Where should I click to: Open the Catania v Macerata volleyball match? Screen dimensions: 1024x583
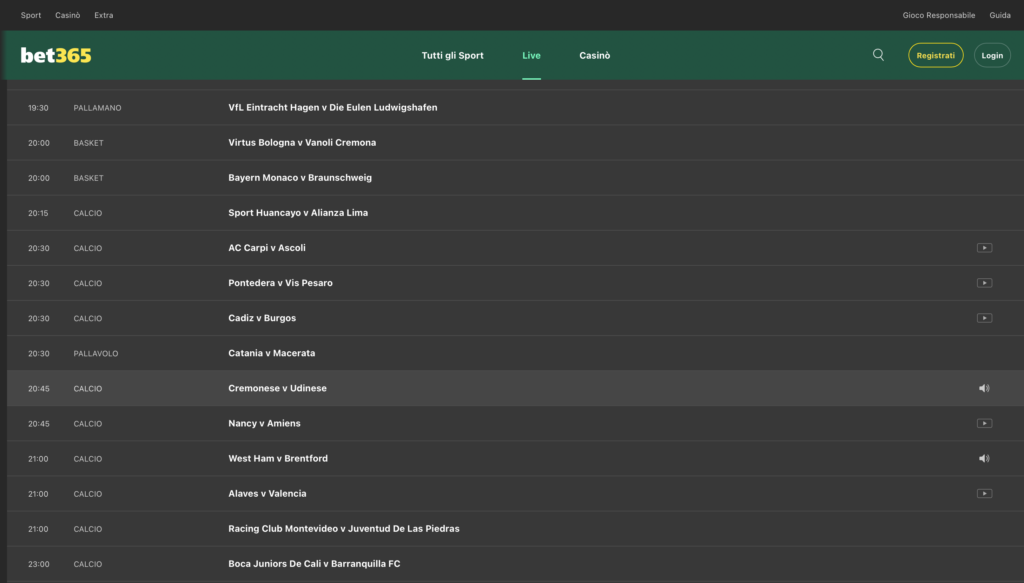click(271, 353)
